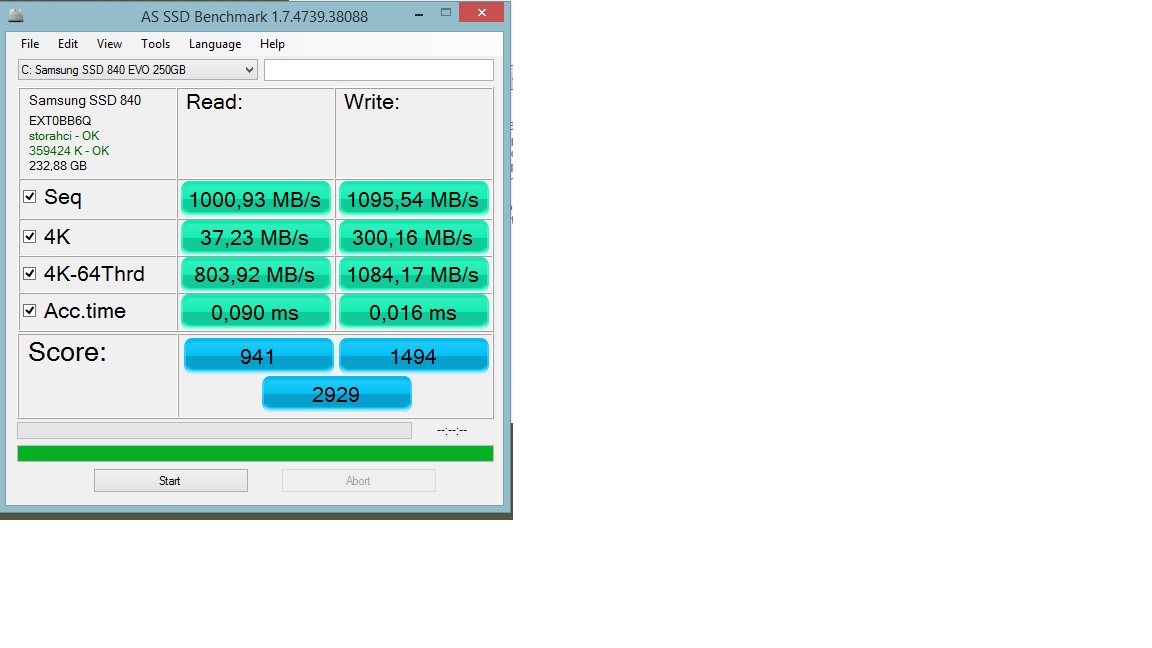Select the 4K write result 300,16 MB/s
1152x648 pixels.
point(414,237)
